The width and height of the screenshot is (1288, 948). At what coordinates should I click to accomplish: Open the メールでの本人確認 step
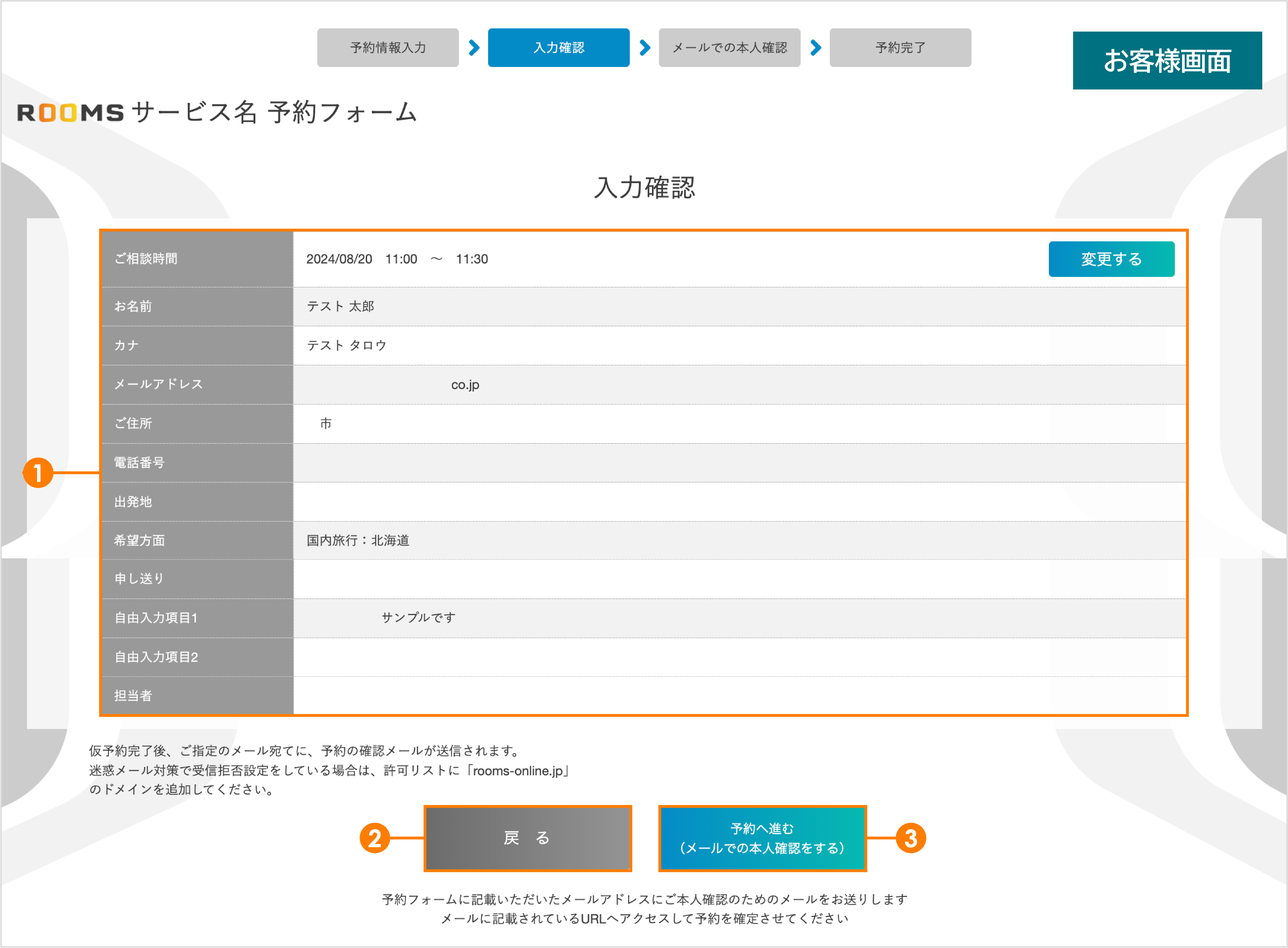[x=729, y=48]
